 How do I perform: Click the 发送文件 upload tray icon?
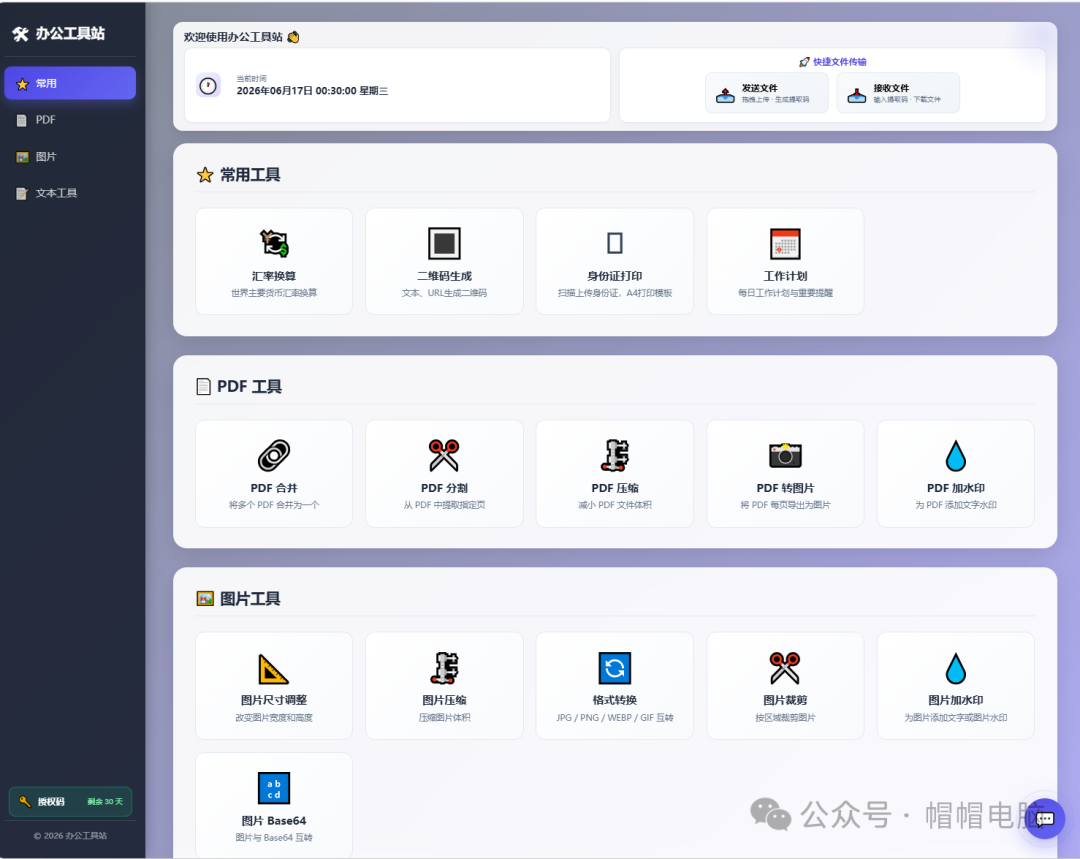pos(725,94)
